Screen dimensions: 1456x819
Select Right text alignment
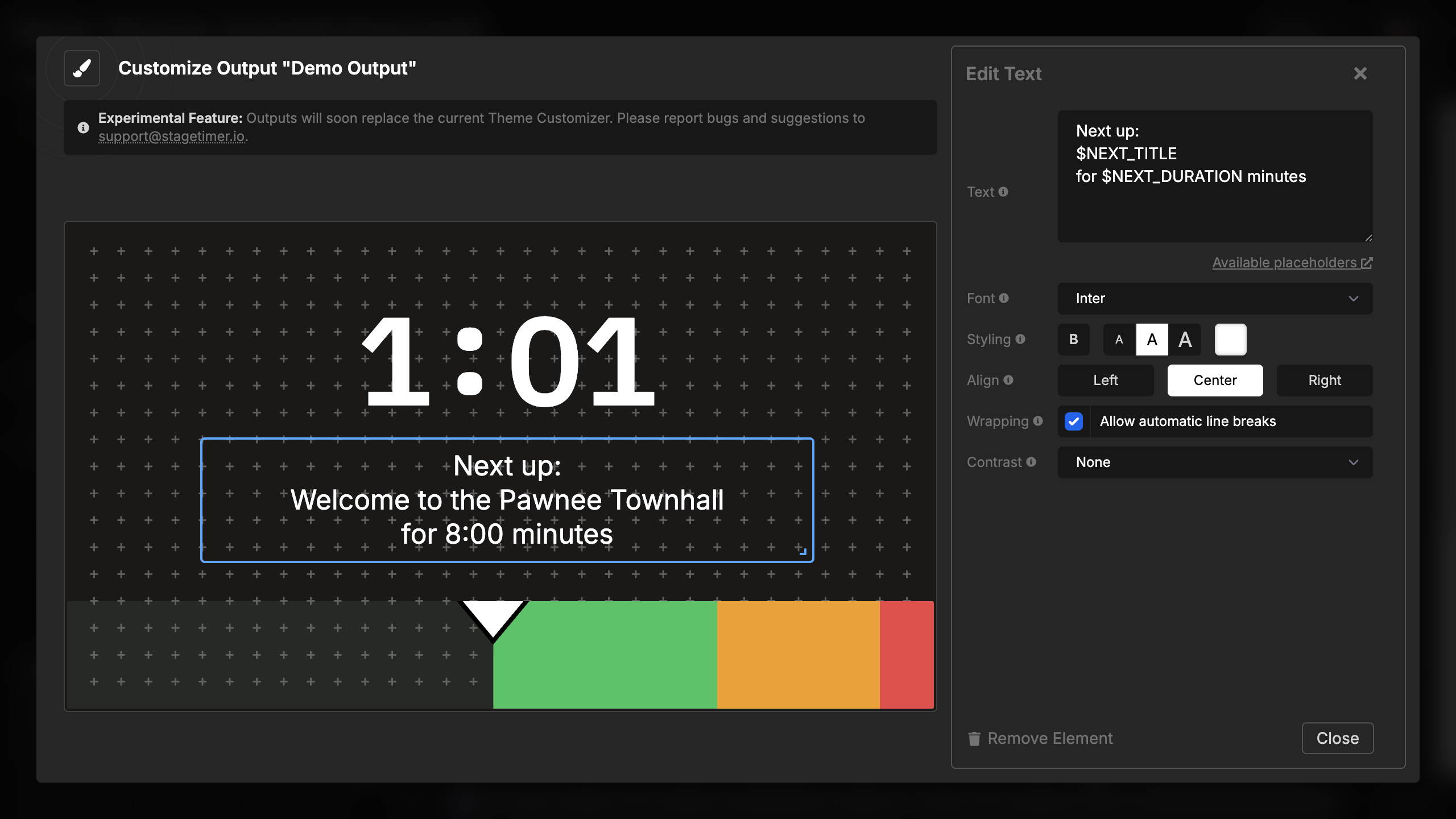point(1325,380)
